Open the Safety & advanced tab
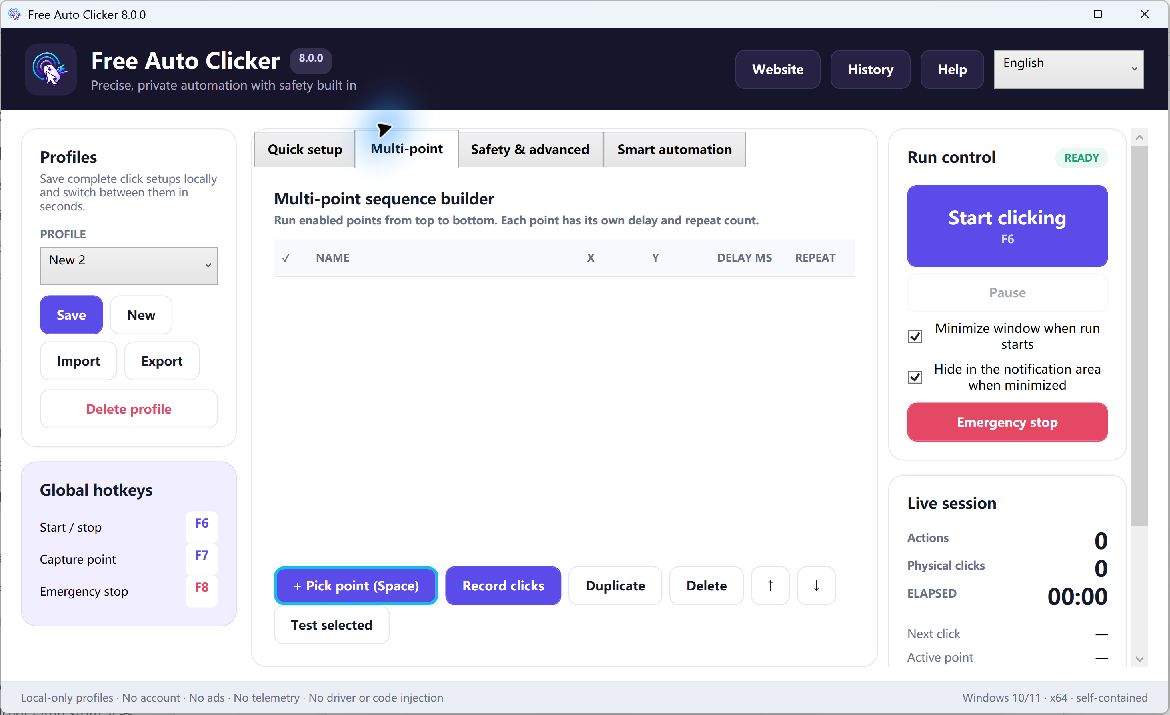 (x=531, y=149)
